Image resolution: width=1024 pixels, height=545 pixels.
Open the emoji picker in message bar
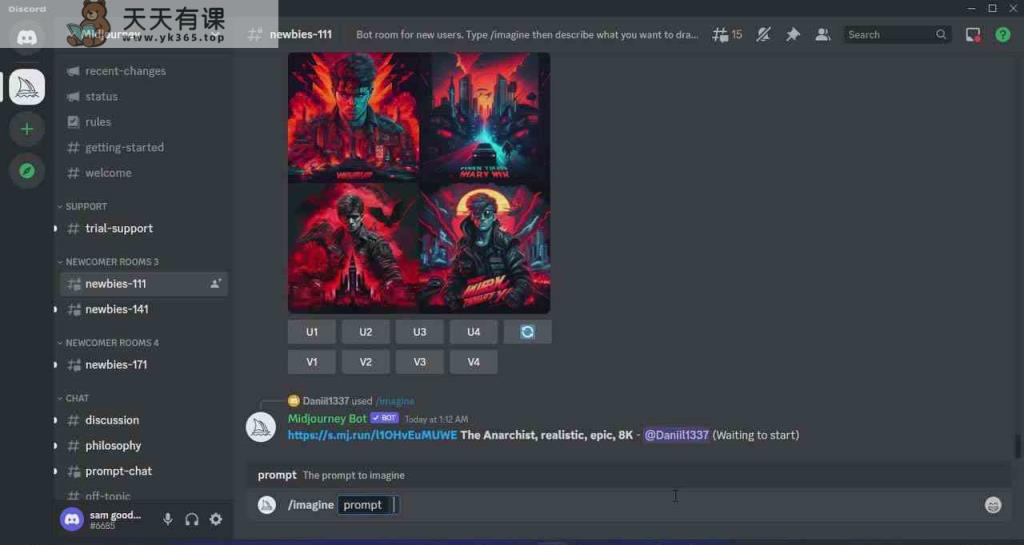coord(993,505)
